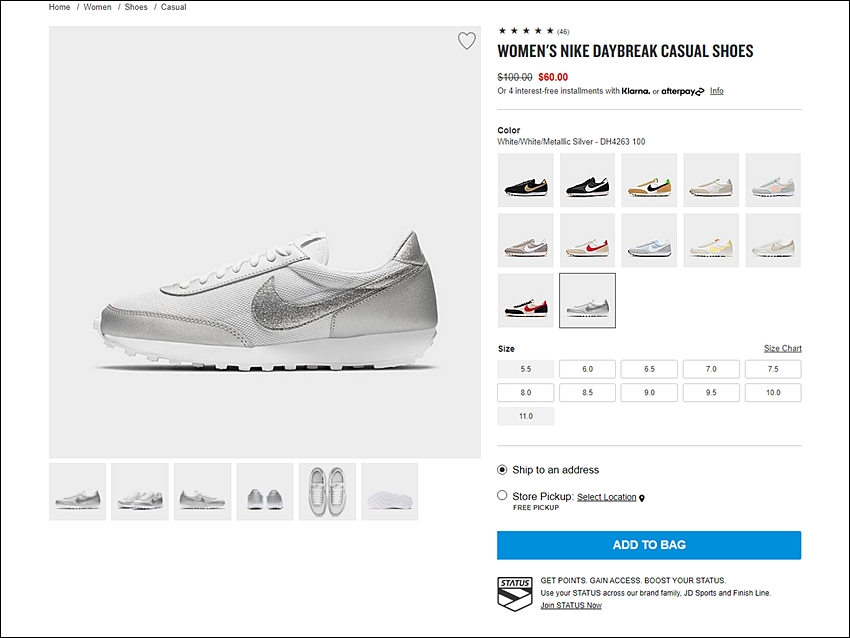Choose the cream shoe with red swoosh
Image resolution: width=850 pixels, height=638 pixels.
587,240
